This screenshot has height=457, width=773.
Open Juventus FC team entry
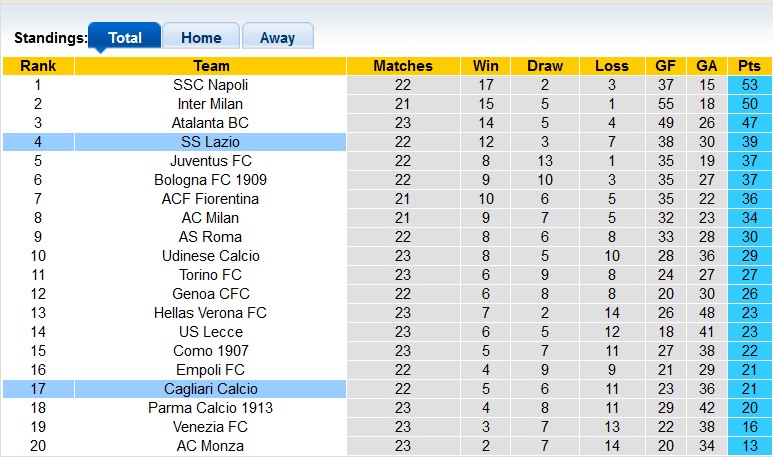[x=210, y=161]
